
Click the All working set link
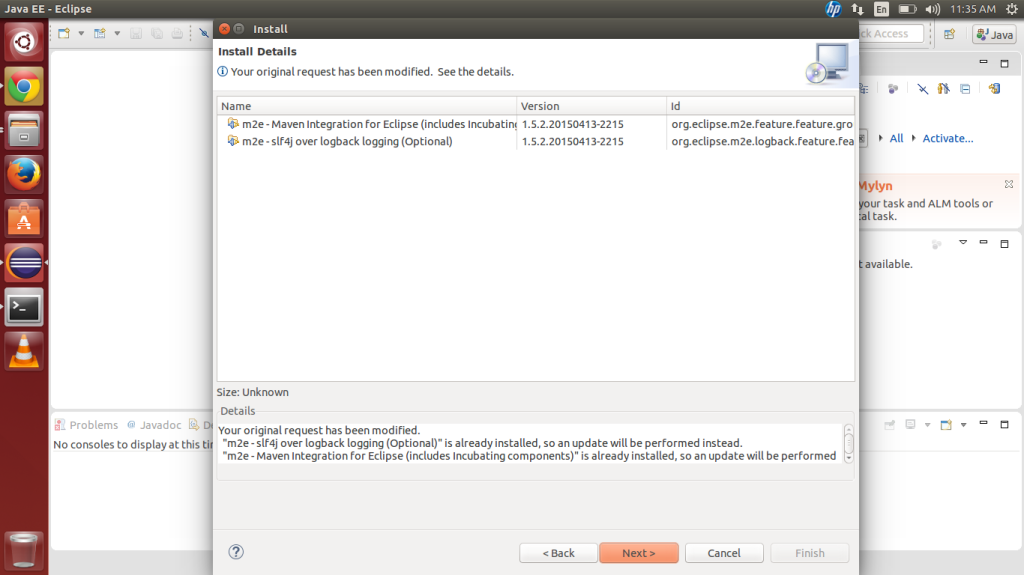coord(896,139)
